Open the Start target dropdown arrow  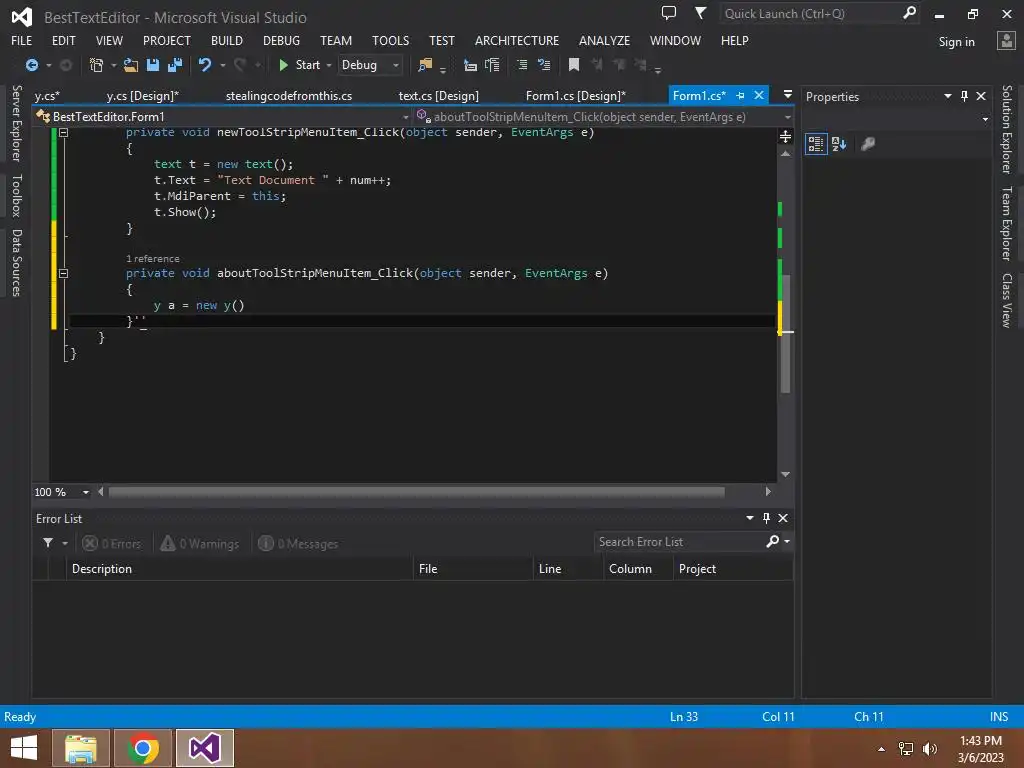[x=328, y=65]
